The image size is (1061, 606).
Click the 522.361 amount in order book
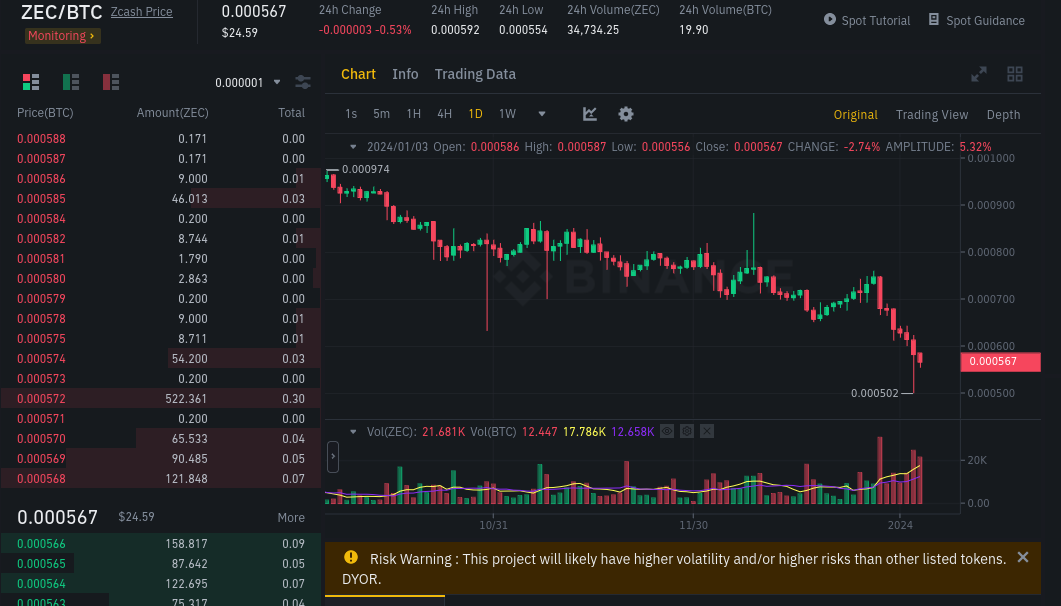click(186, 398)
